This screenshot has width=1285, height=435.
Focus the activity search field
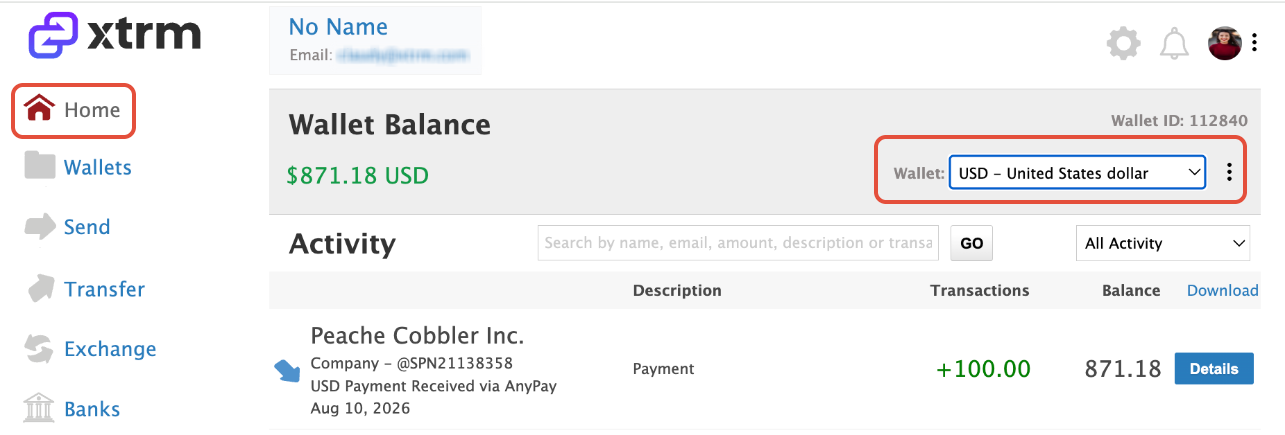(x=738, y=243)
